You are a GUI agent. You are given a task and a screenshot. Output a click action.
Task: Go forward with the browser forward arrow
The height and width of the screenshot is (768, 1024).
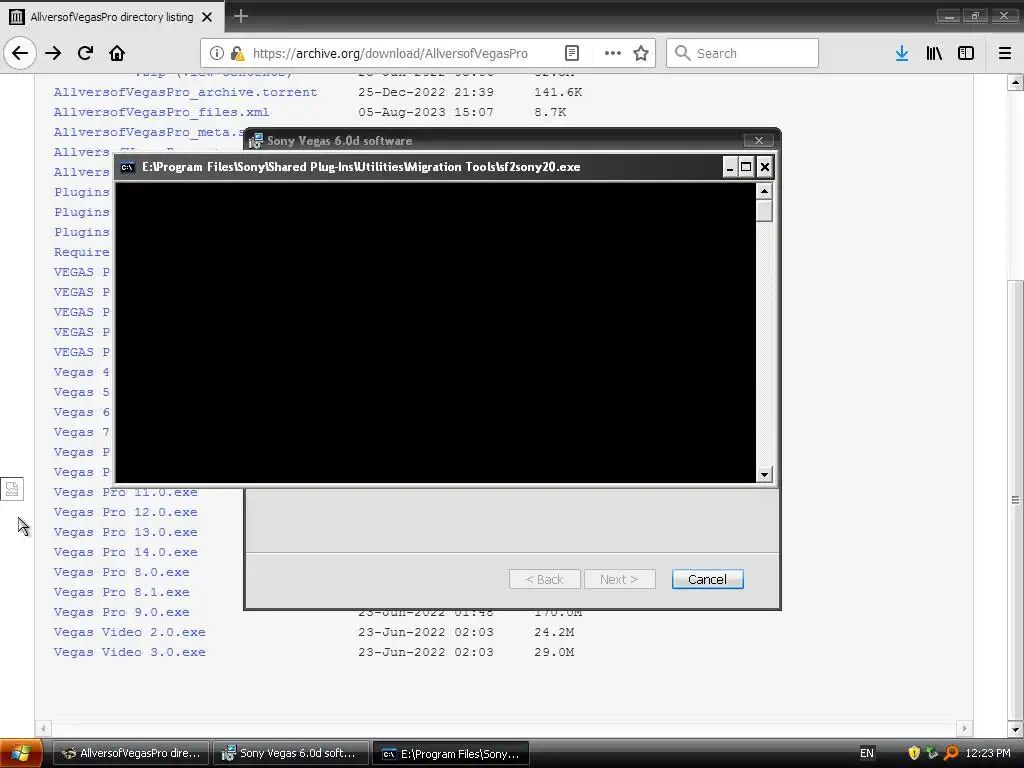[x=53, y=53]
